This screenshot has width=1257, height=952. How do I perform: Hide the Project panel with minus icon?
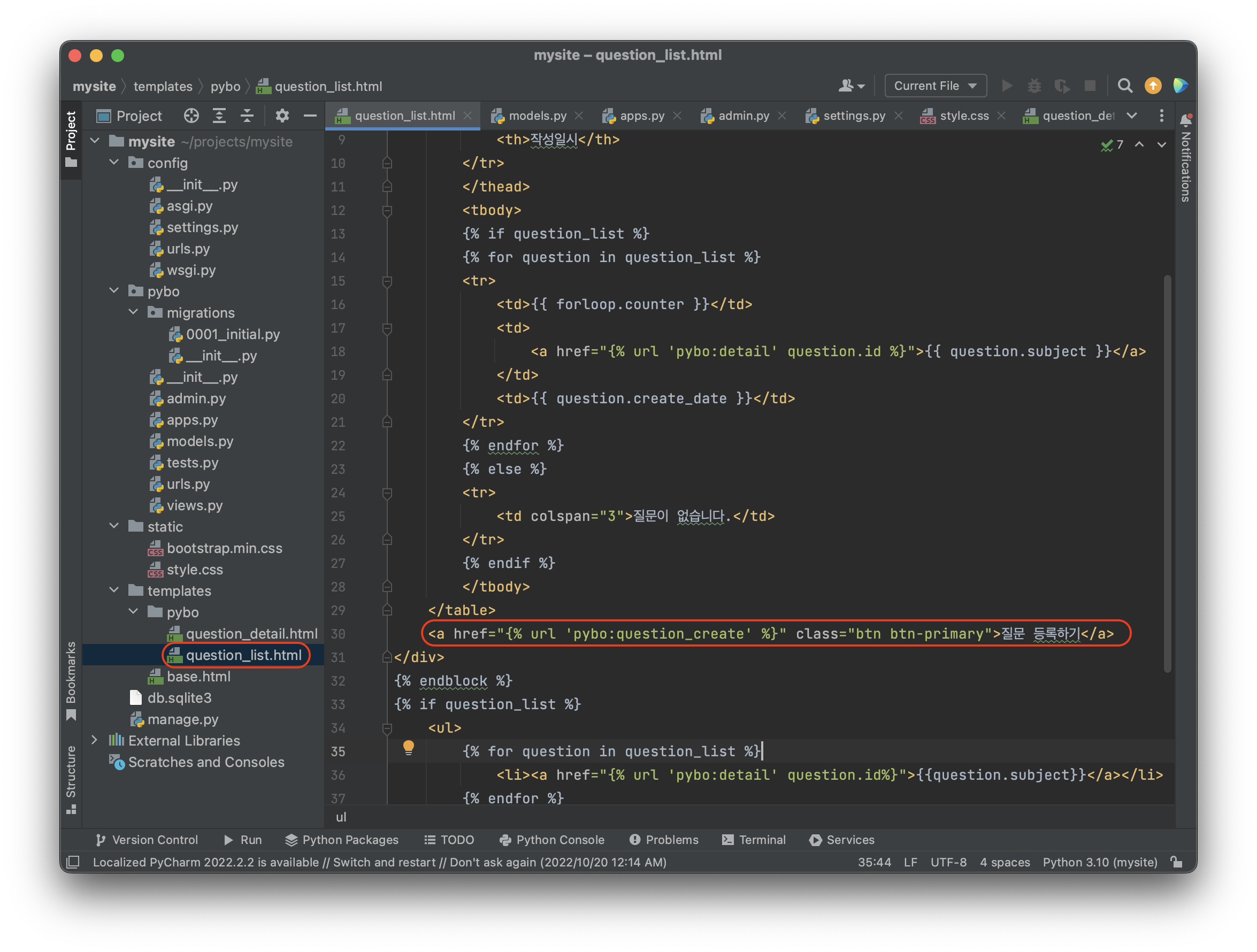click(310, 116)
